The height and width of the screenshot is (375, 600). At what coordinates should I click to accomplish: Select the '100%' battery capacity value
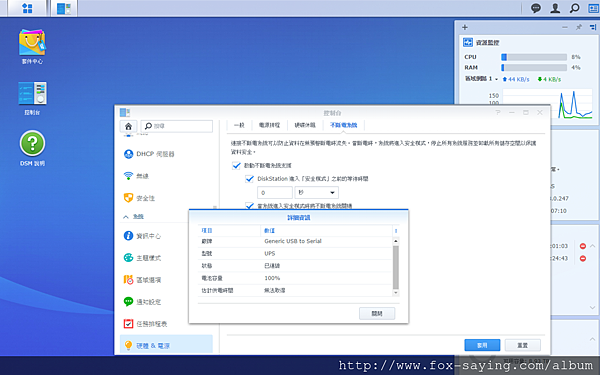tap(272, 278)
